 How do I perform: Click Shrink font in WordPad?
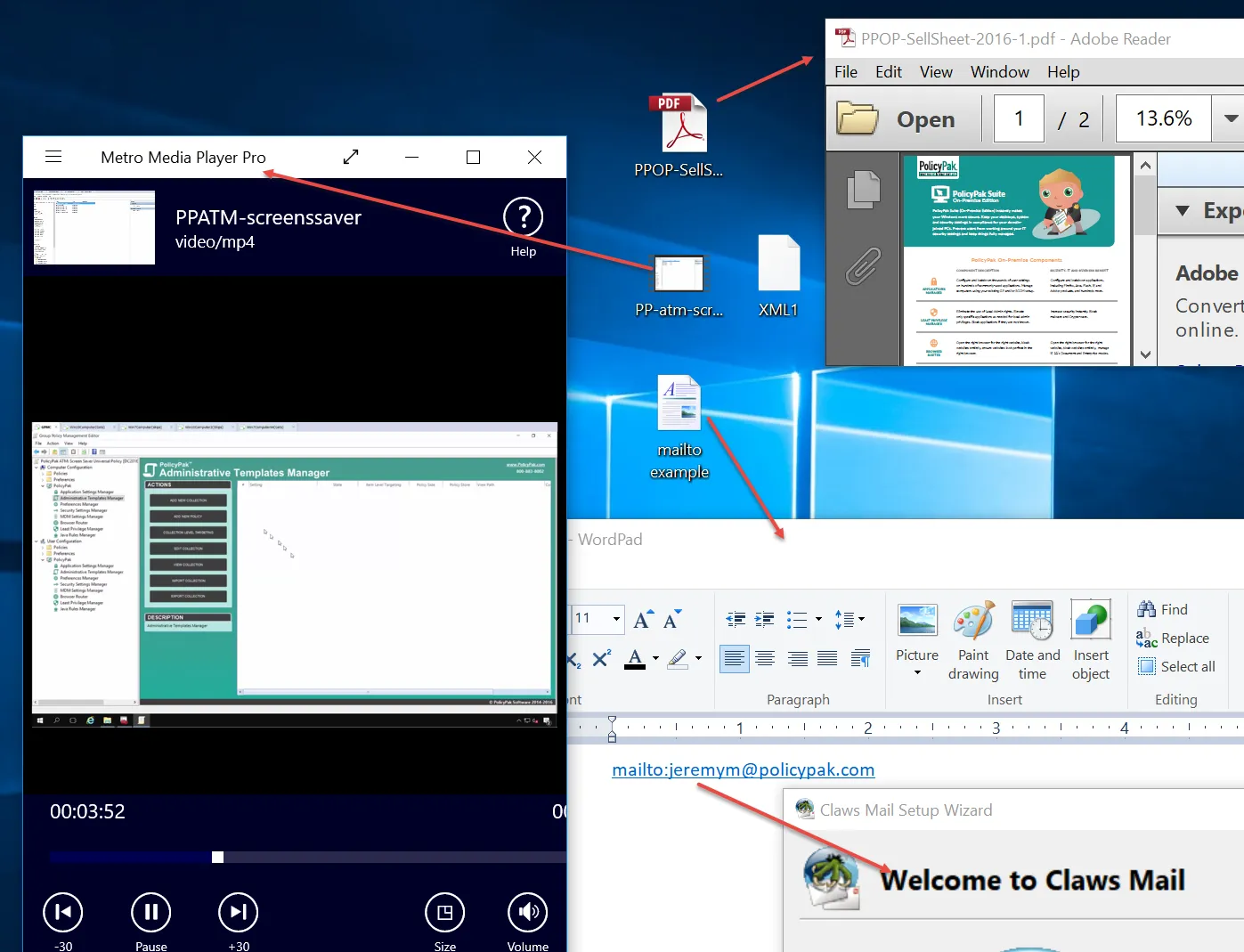[x=672, y=619]
